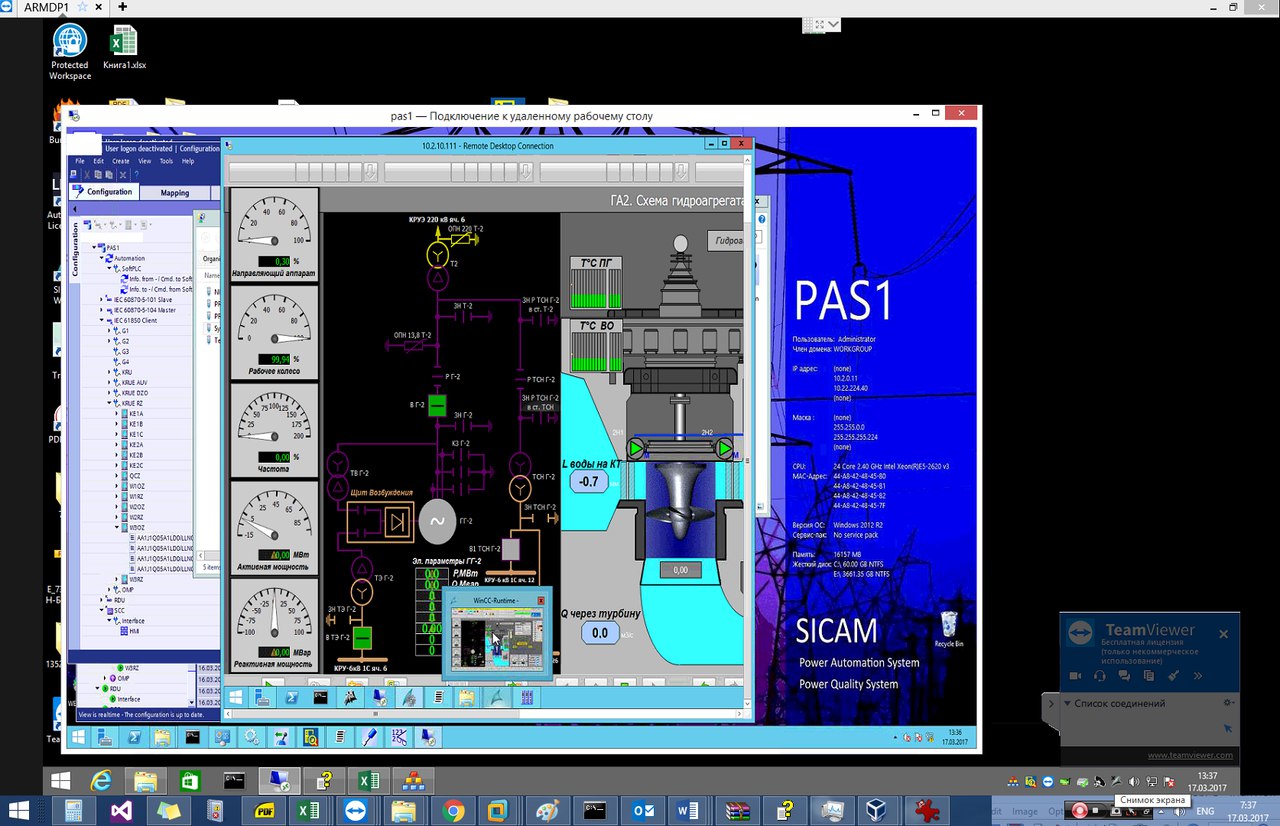Click the Гидроа button on the schematic
Image resolution: width=1280 pixels, height=826 pixels.
tap(727, 241)
